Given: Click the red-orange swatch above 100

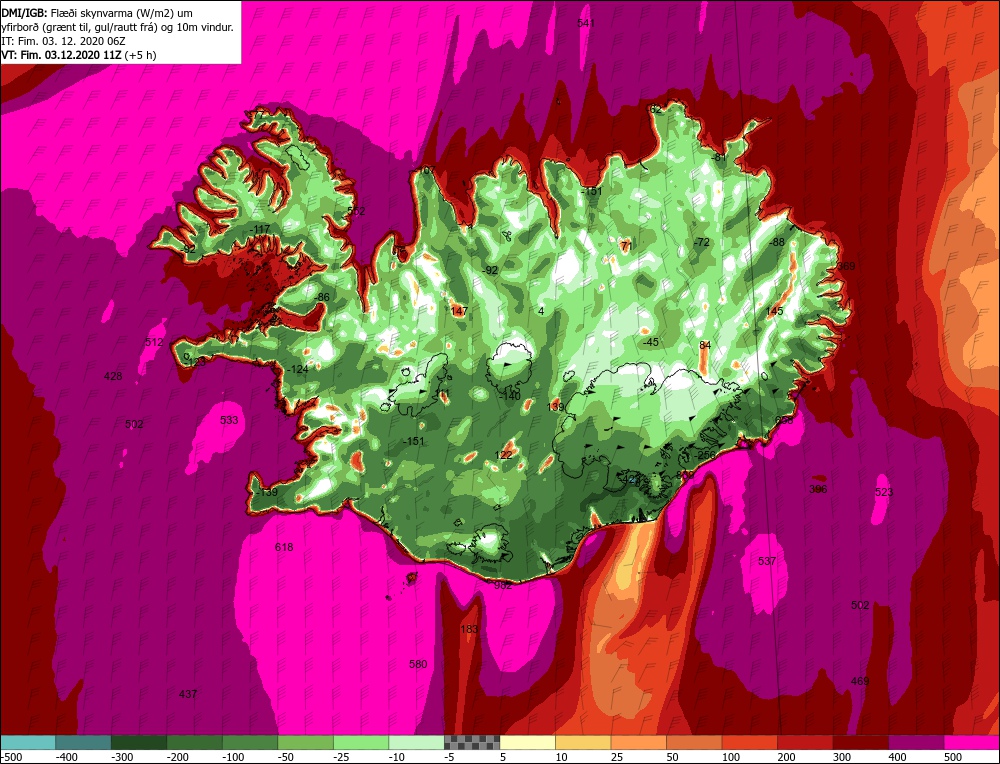Looking at the screenshot, I should [749, 742].
